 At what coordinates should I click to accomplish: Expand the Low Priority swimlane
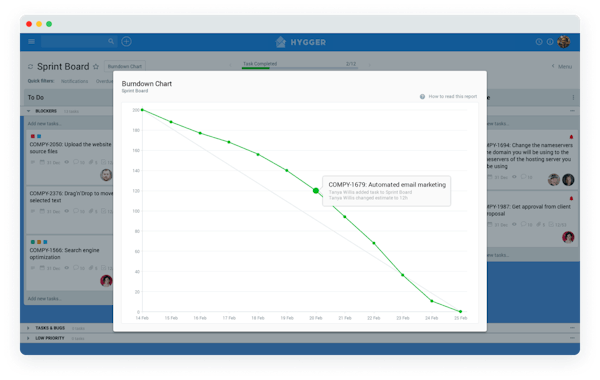click(x=28, y=338)
